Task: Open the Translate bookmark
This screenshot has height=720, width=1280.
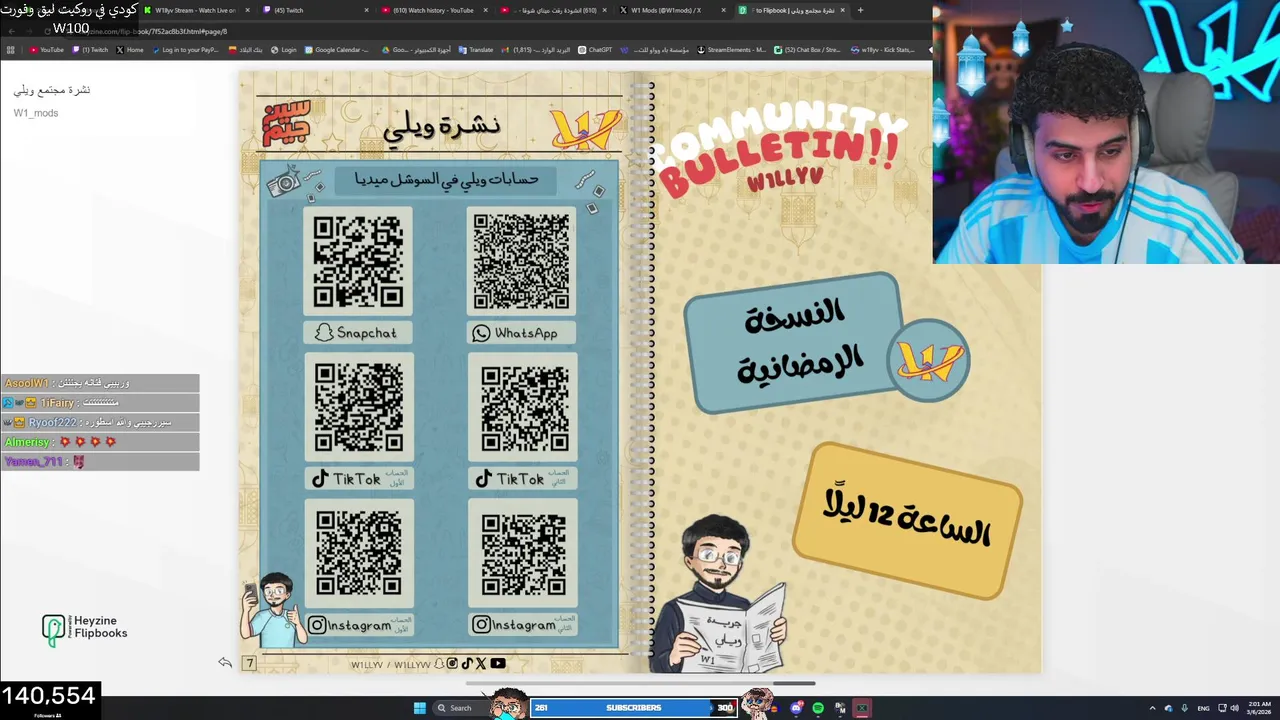Action: 476,50
